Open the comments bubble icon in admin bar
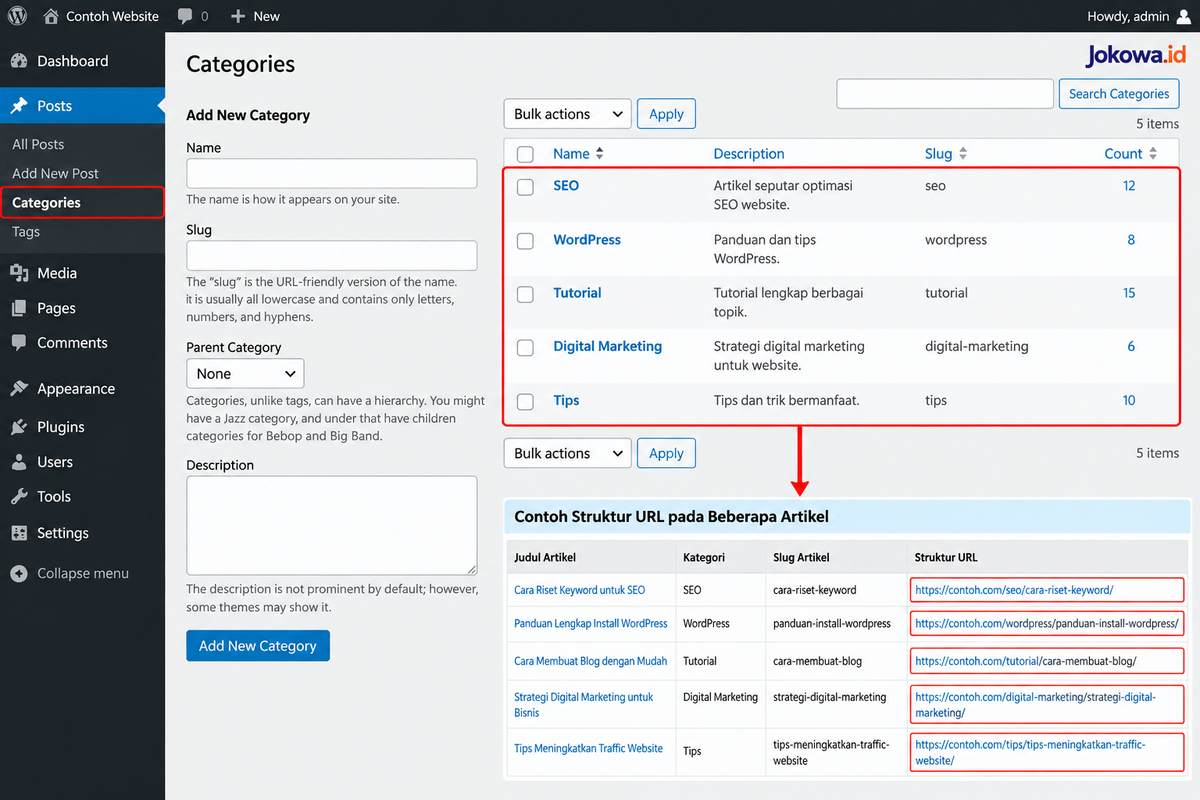This screenshot has height=800, width=1200. tap(185, 16)
